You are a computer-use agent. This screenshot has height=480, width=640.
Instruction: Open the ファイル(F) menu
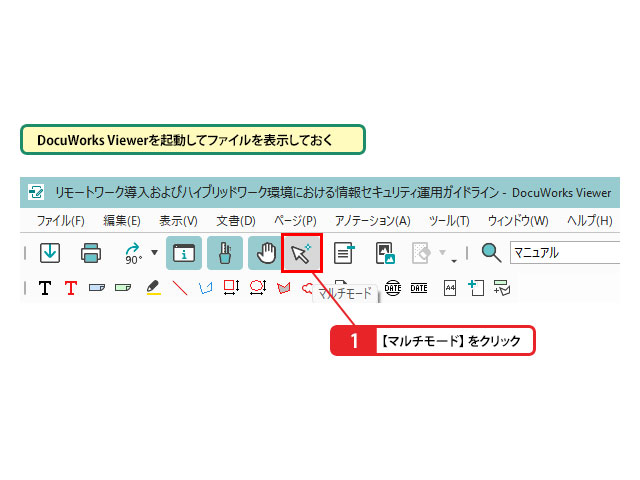coord(61,221)
